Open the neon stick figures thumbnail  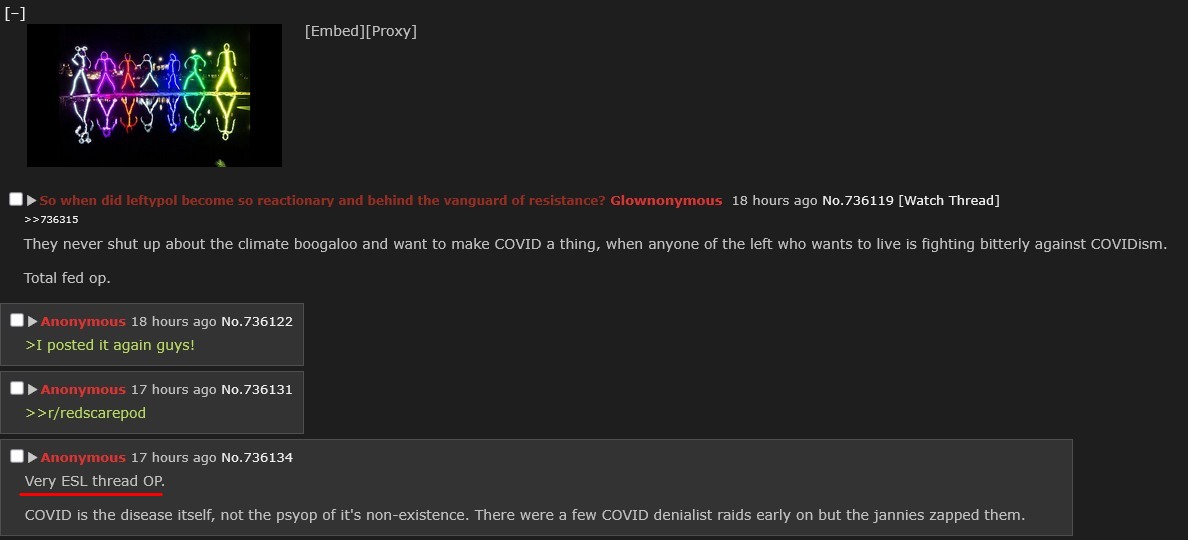click(154, 95)
